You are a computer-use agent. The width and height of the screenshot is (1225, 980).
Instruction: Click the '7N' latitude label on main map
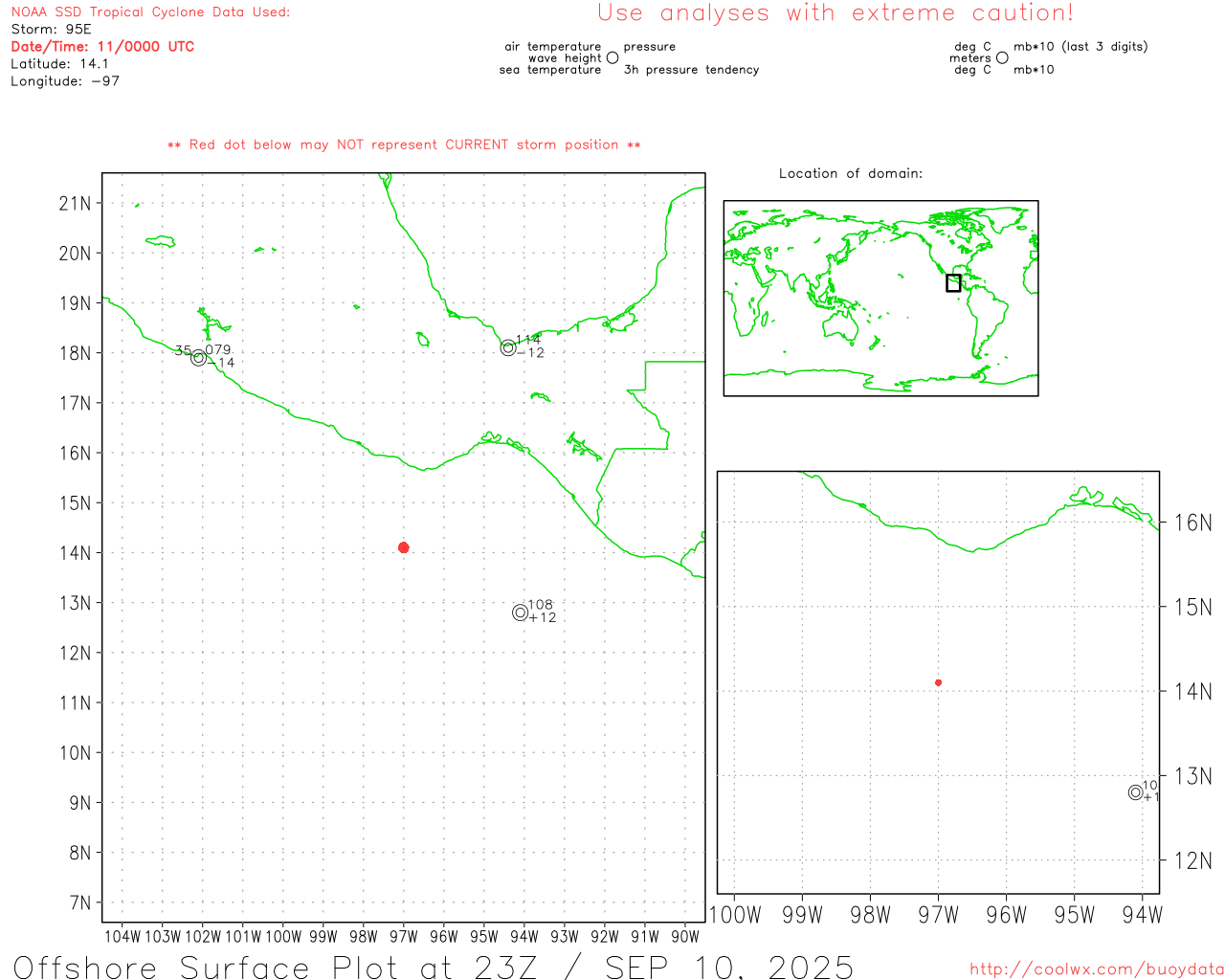[x=79, y=902]
